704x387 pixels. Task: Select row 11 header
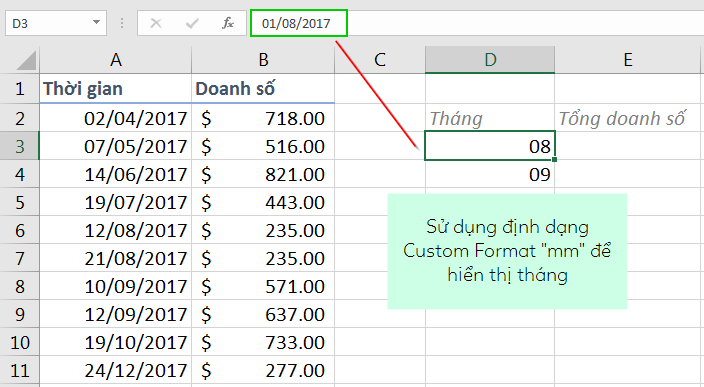pos(20,370)
